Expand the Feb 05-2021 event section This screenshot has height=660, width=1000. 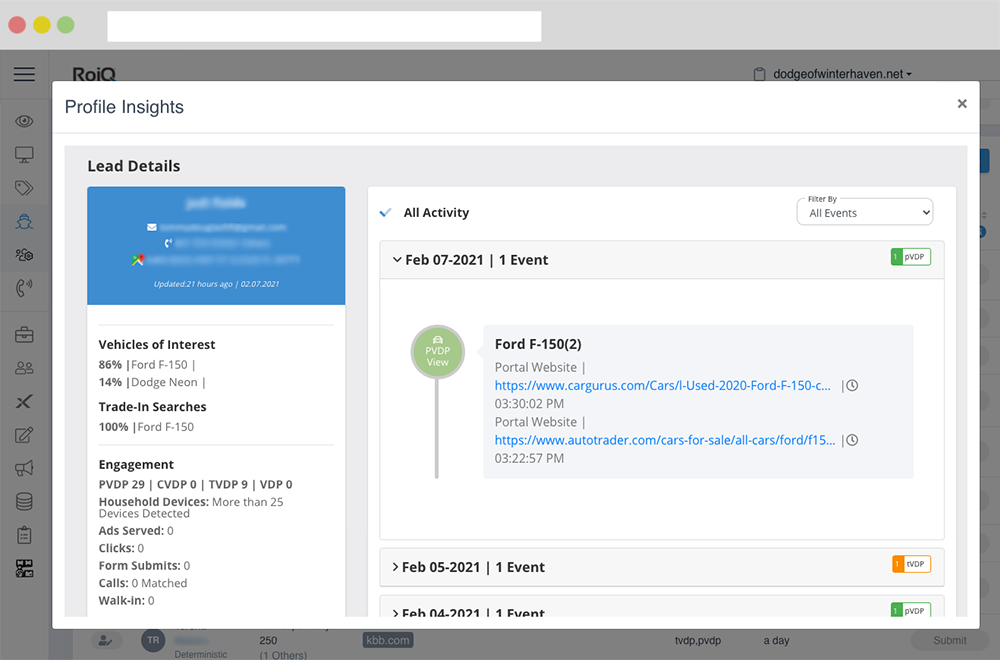point(662,567)
